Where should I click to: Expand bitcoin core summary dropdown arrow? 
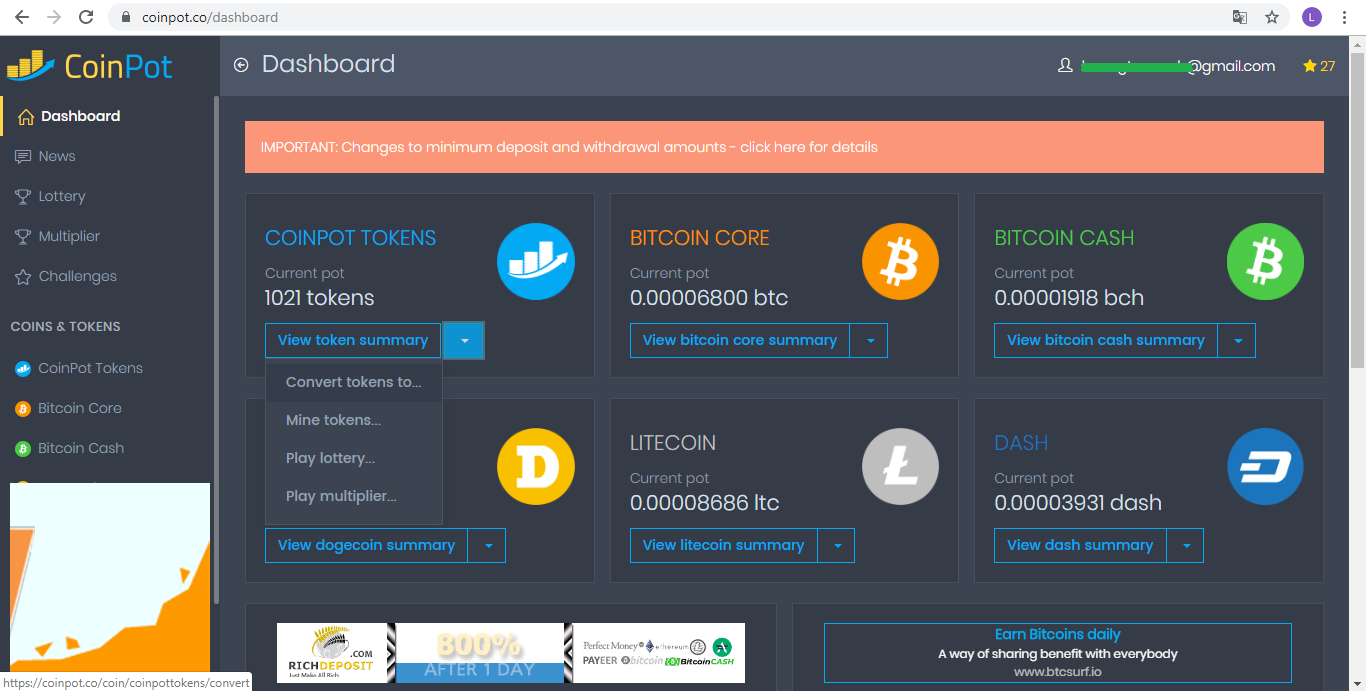pyautogui.click(x=869, y=340)
